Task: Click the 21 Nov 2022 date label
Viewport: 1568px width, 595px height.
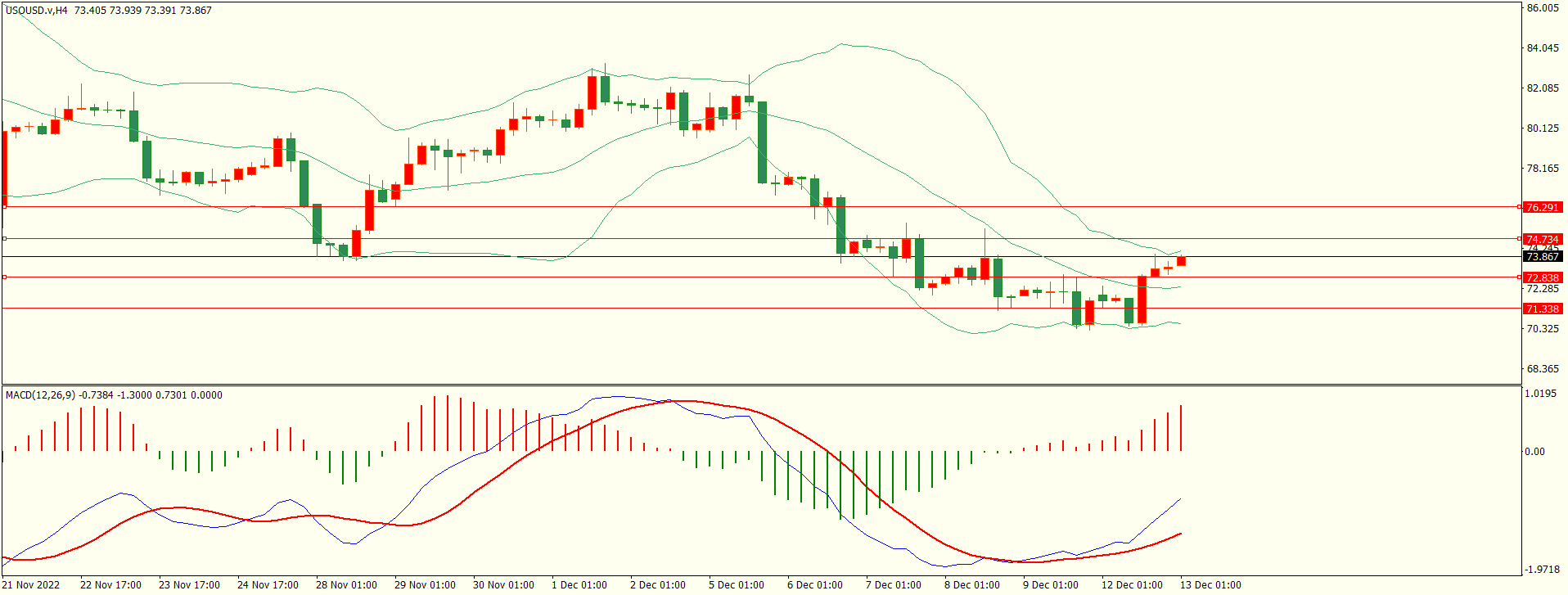Action: point(32,585)
